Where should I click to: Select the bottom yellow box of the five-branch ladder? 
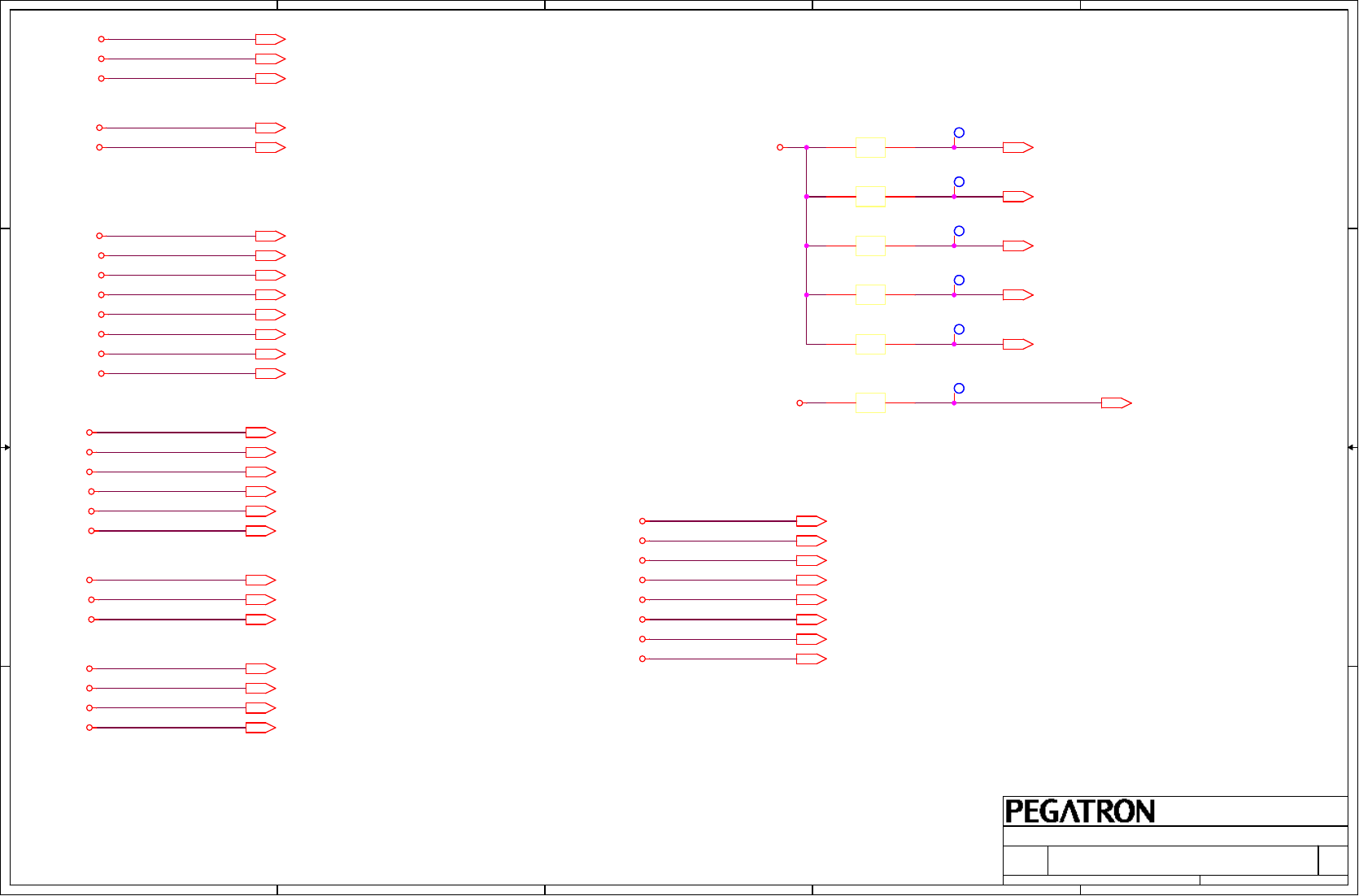coord(870,344)
